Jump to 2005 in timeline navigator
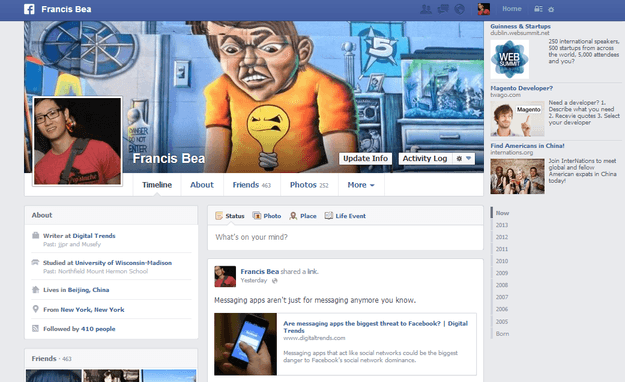The width and height of the screenshot is (625, 382). (502, 321)
